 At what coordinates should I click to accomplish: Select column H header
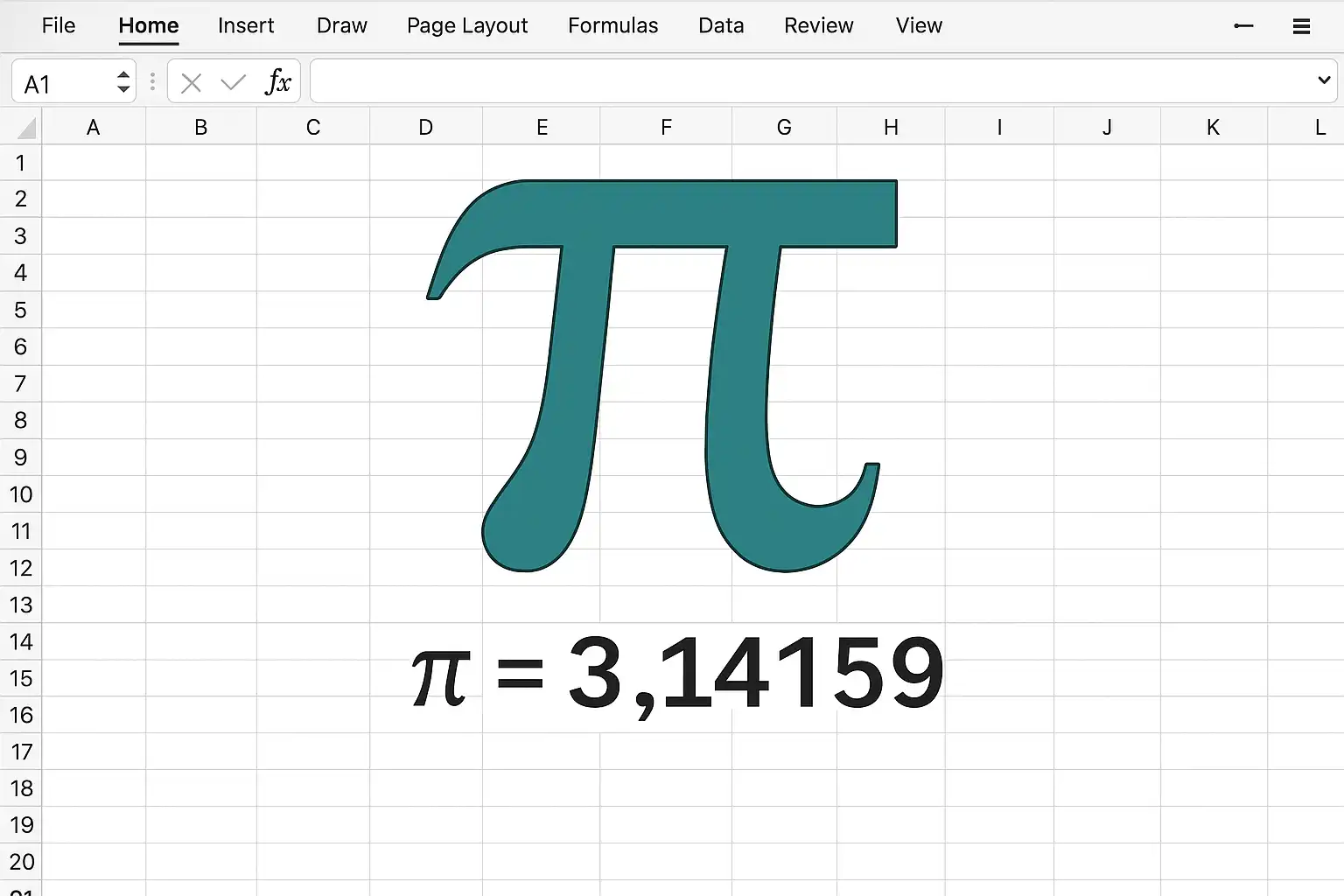891,128
